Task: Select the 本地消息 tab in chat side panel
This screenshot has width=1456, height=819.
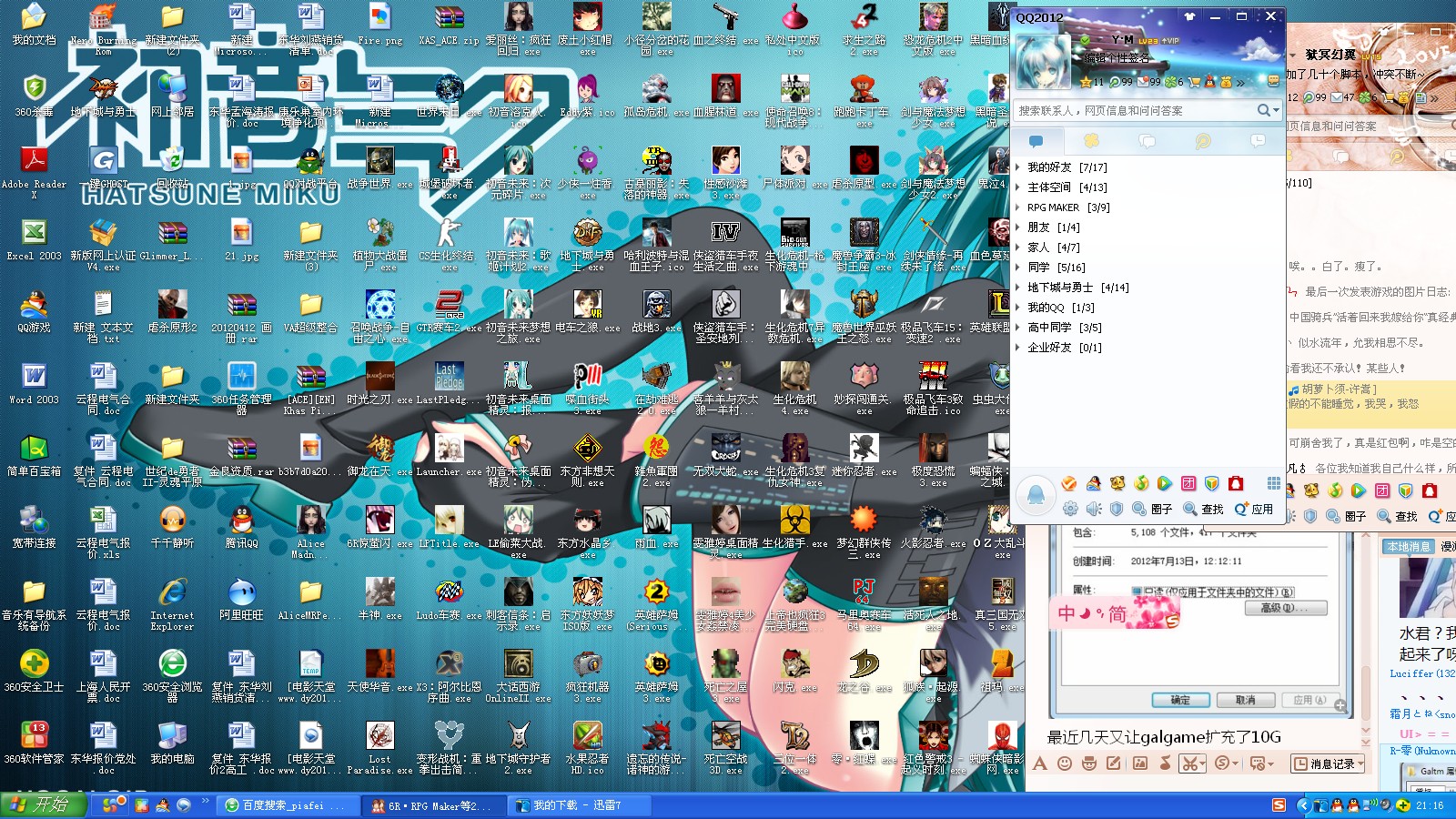Action: [x=1408, y=547]
